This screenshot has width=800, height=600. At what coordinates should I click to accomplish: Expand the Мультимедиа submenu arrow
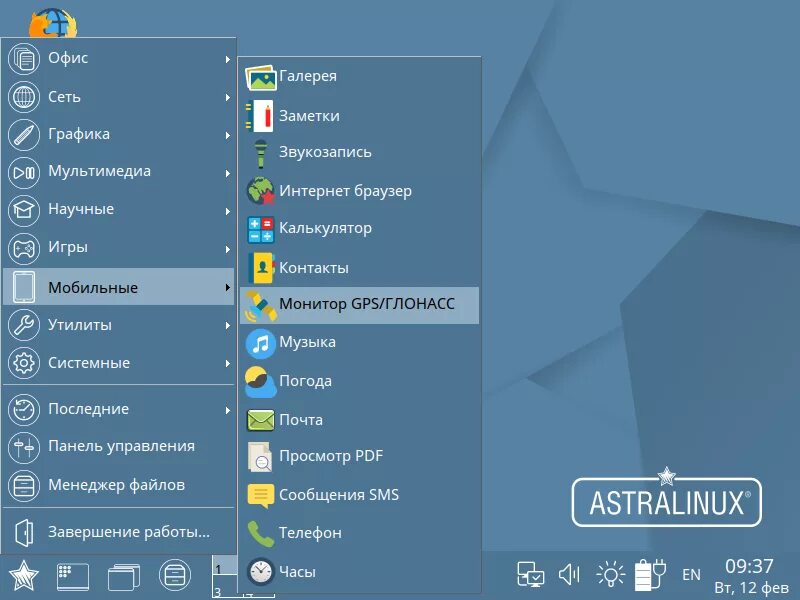228,173
